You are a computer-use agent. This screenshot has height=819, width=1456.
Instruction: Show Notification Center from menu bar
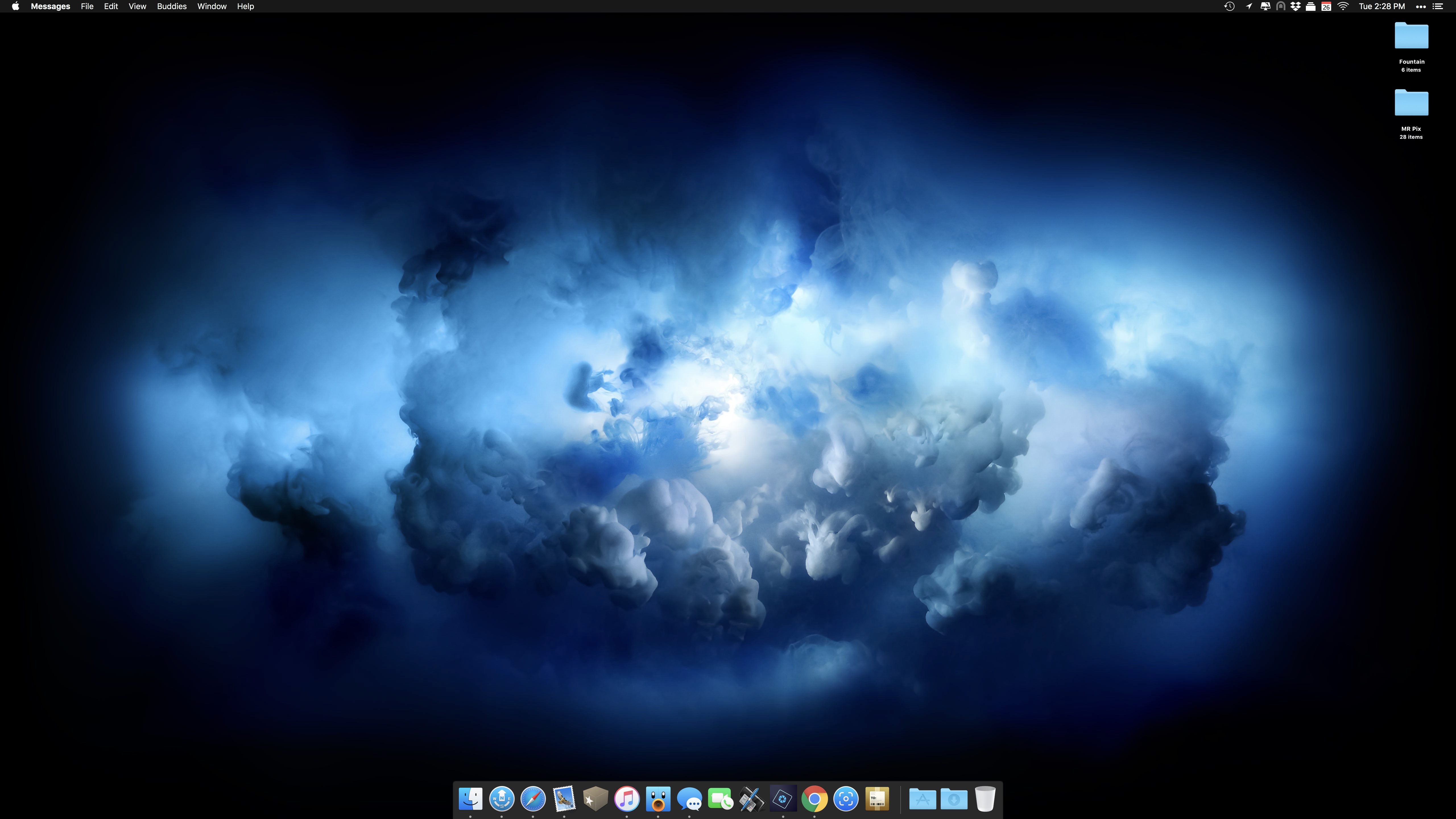coord(1438,6)
